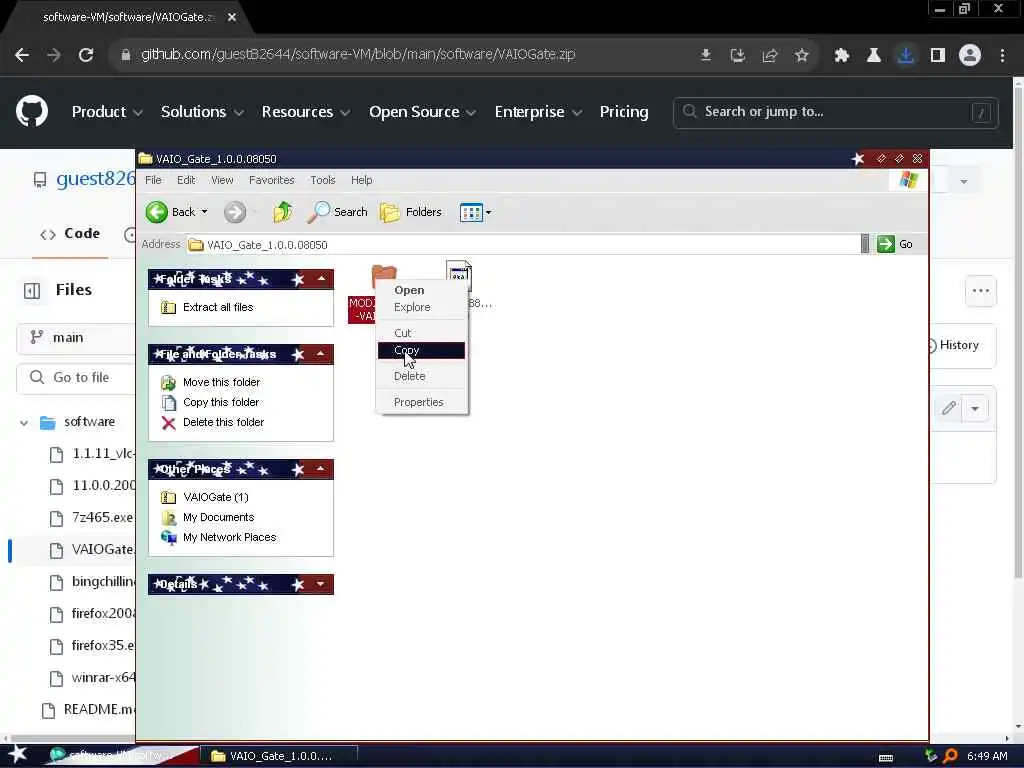Open the GitHub Code tab

(71, 234)
